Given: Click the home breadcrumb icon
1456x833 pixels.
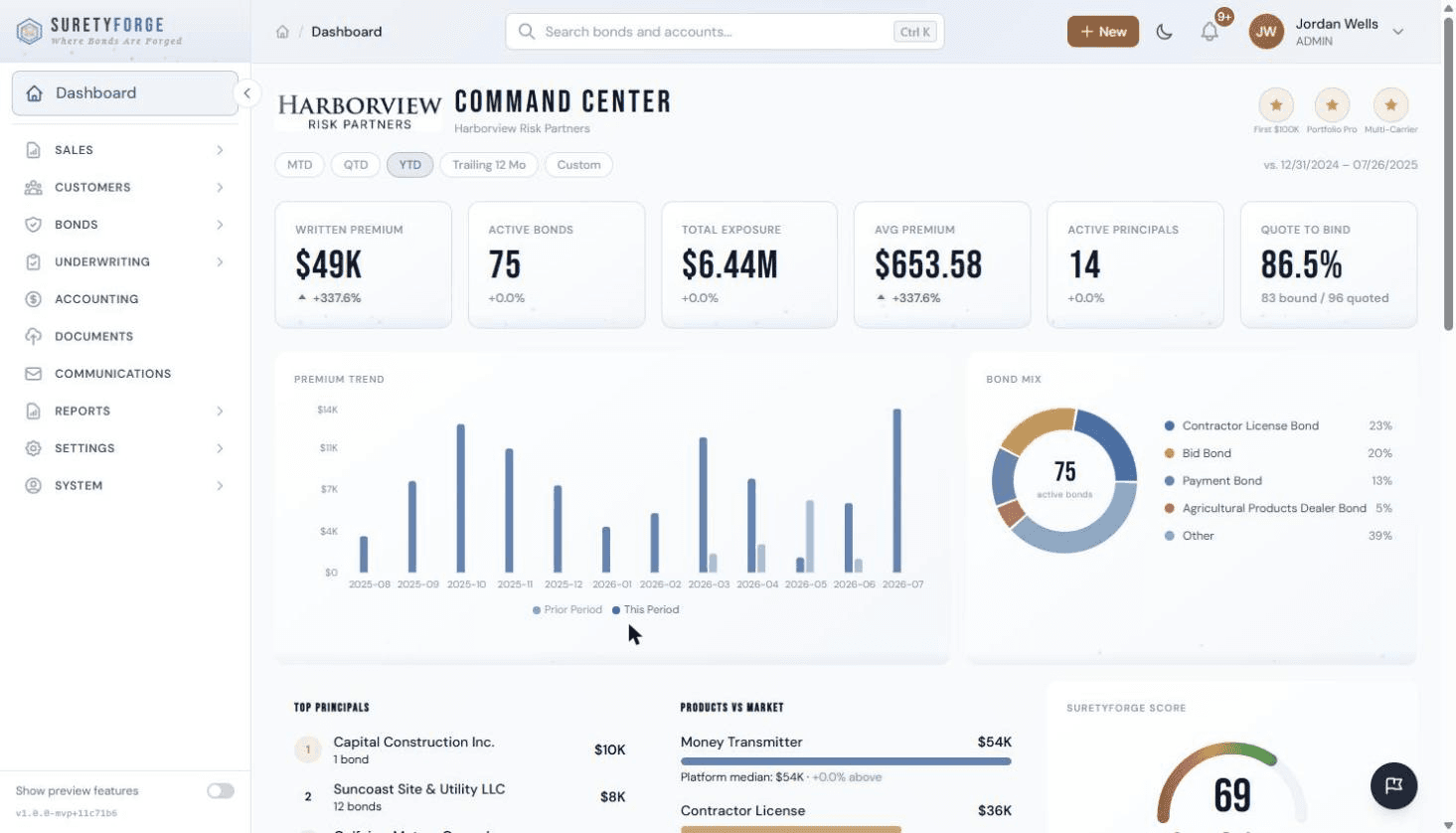Looking at the screenshot, I should [x=282, y=32].
